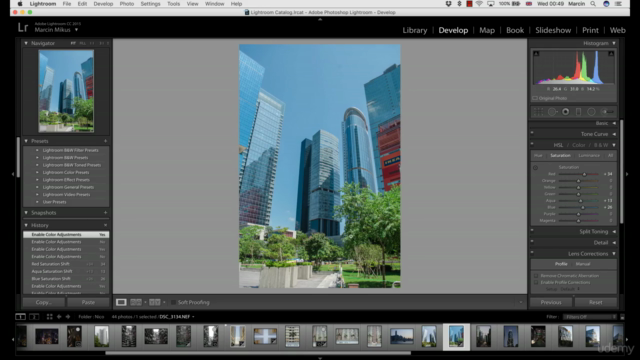The image size is (640, 360).
Task: Switch to the Map module
Action: coord(487,30)
